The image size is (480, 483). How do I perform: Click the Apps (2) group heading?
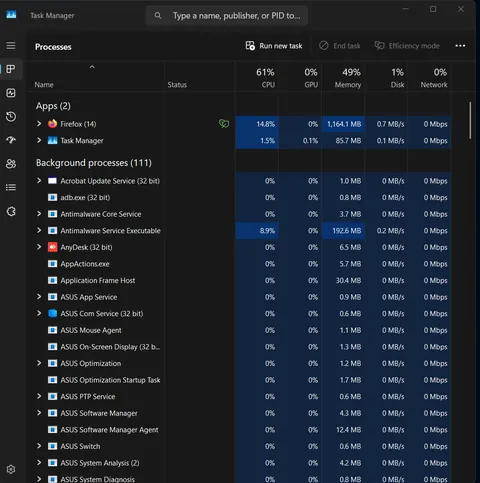click(x=53, y=106)
